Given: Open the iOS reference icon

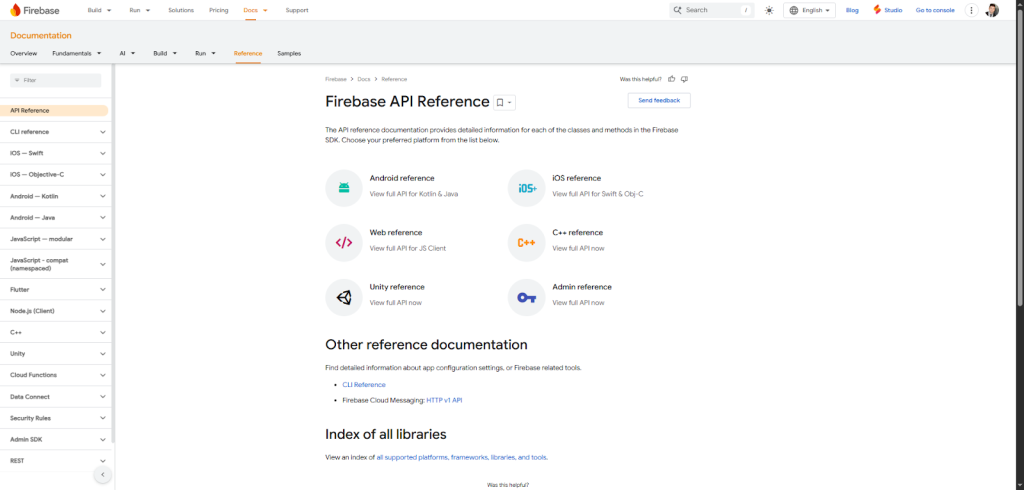Looking at the screenshot, I should pos(526,188).
